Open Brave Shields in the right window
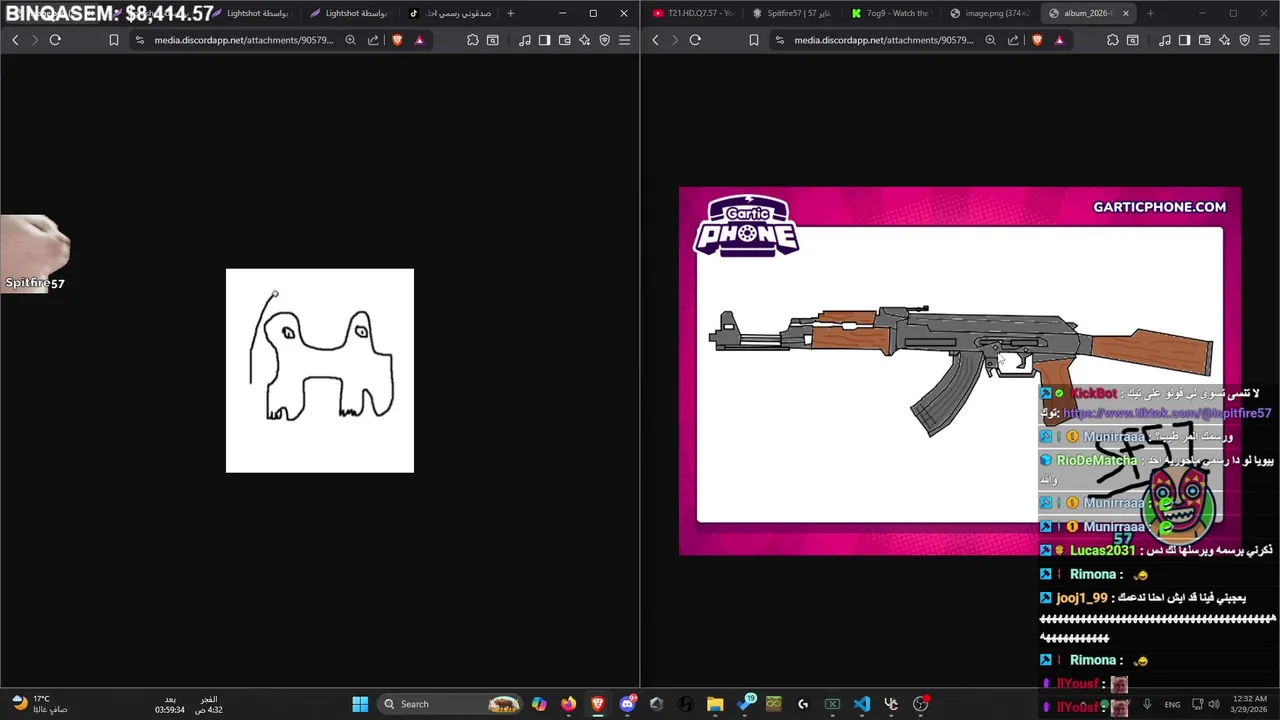Viewport: 1280px width, 720px height. [x=1037, y=40]
